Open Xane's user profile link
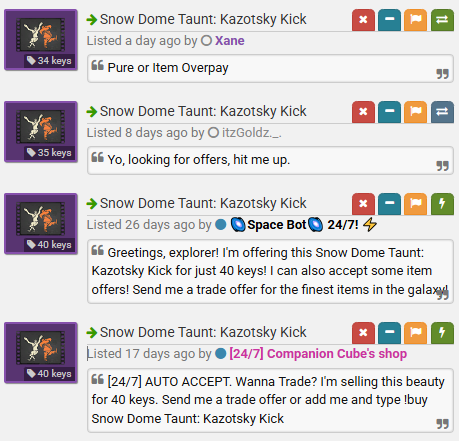 tap(230, 41)
